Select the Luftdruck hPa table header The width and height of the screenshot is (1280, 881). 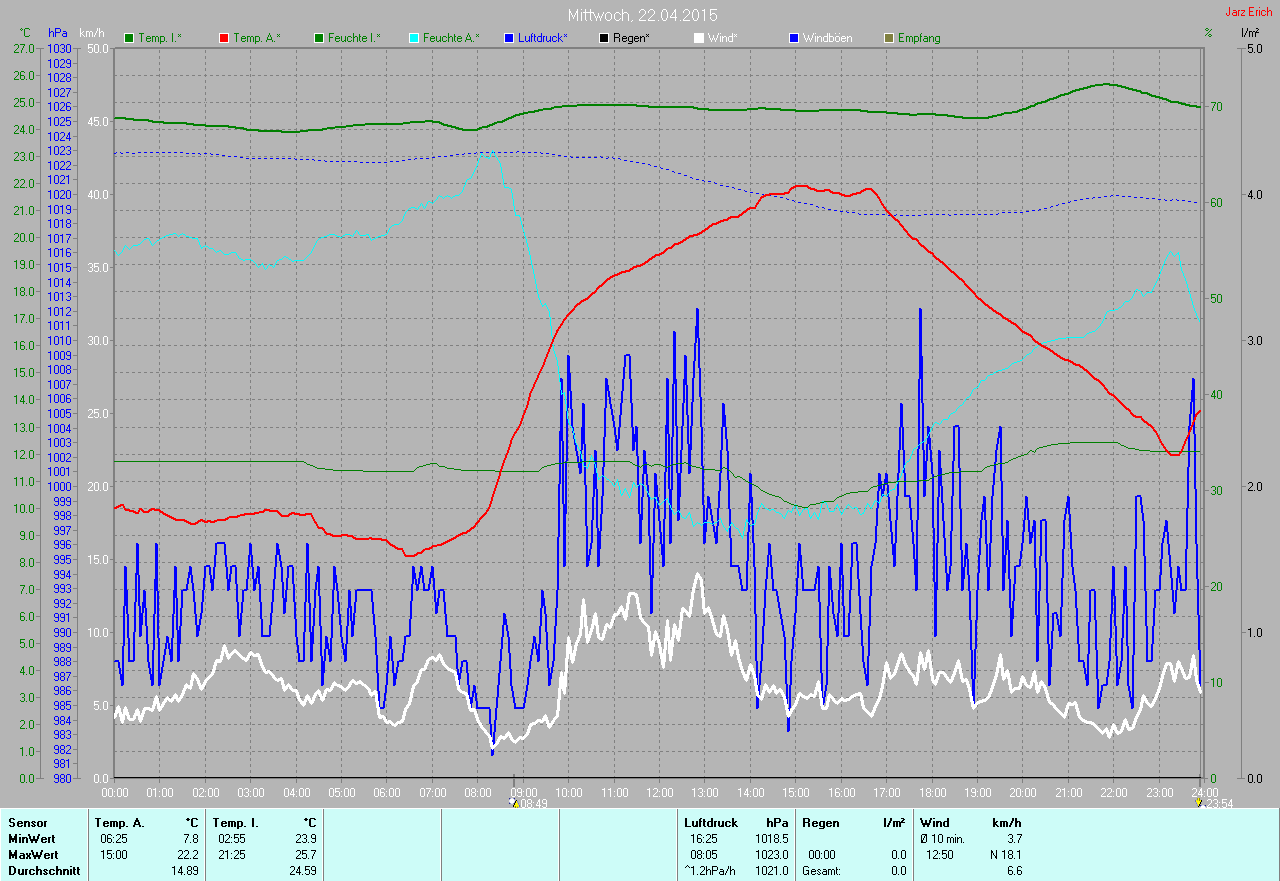coord(712,822)
